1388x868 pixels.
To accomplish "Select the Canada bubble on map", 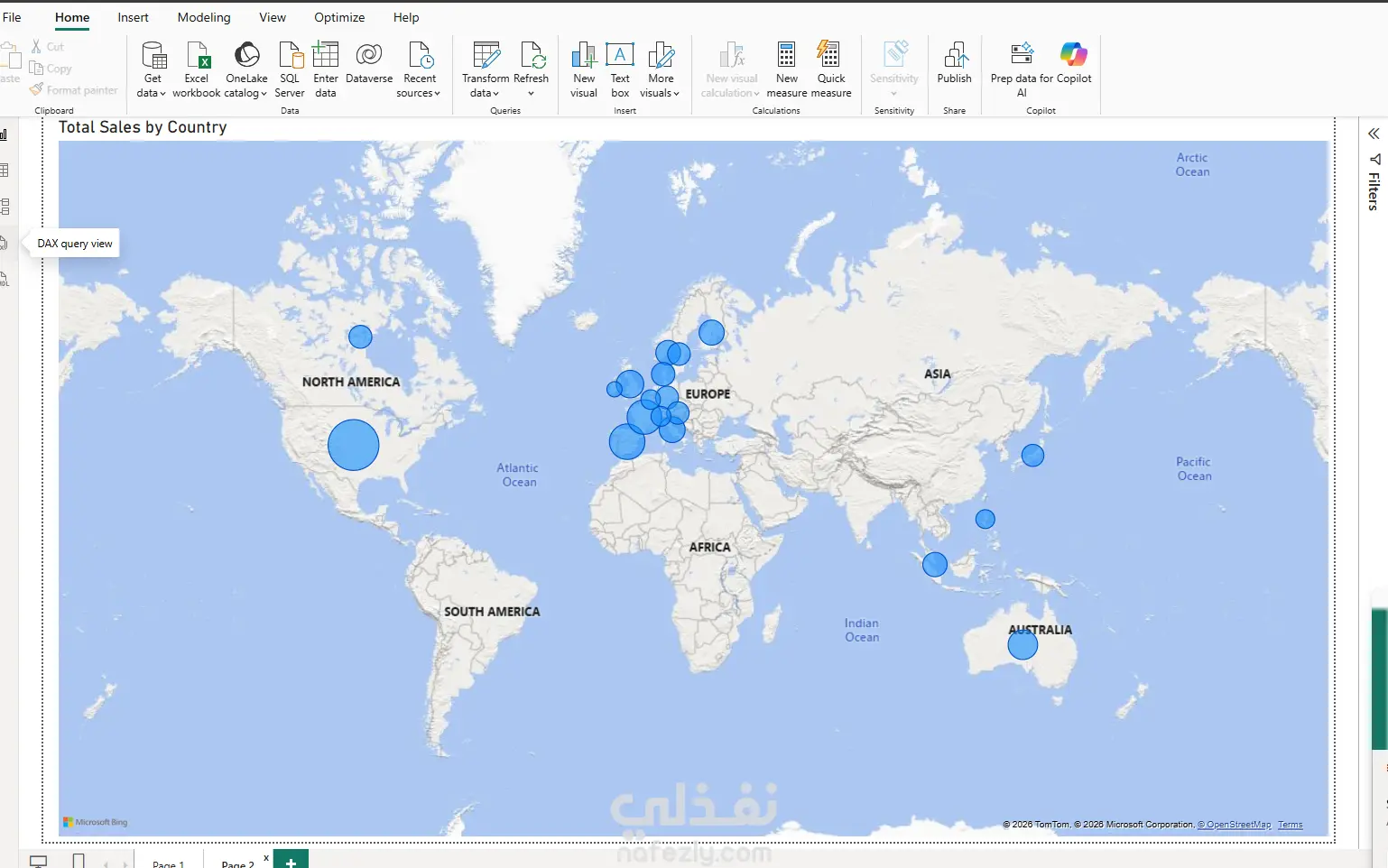I will pos(360,337).
